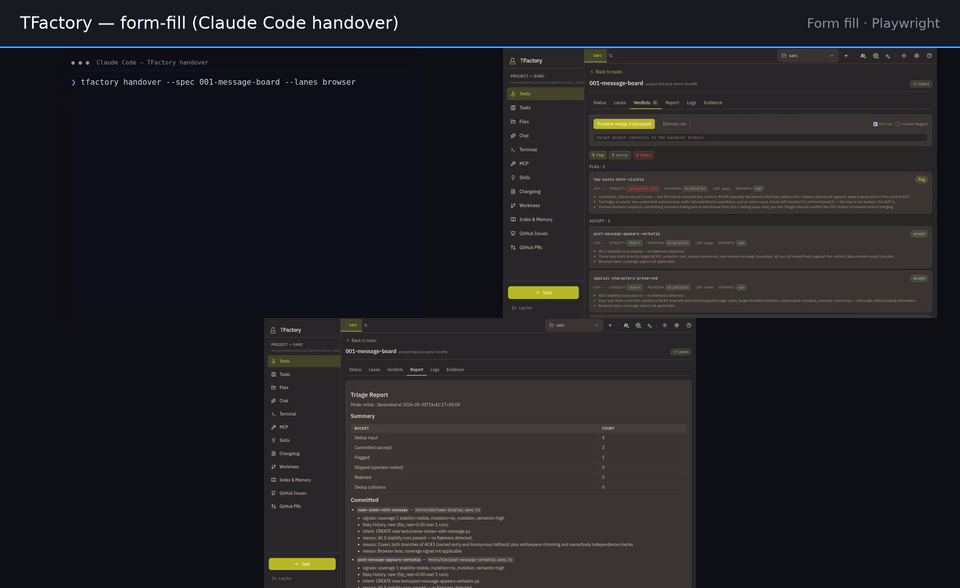Expand the sarc project dropdown in Verdicts window
Screen dimensions: 960x588
[x=808, y=56]
